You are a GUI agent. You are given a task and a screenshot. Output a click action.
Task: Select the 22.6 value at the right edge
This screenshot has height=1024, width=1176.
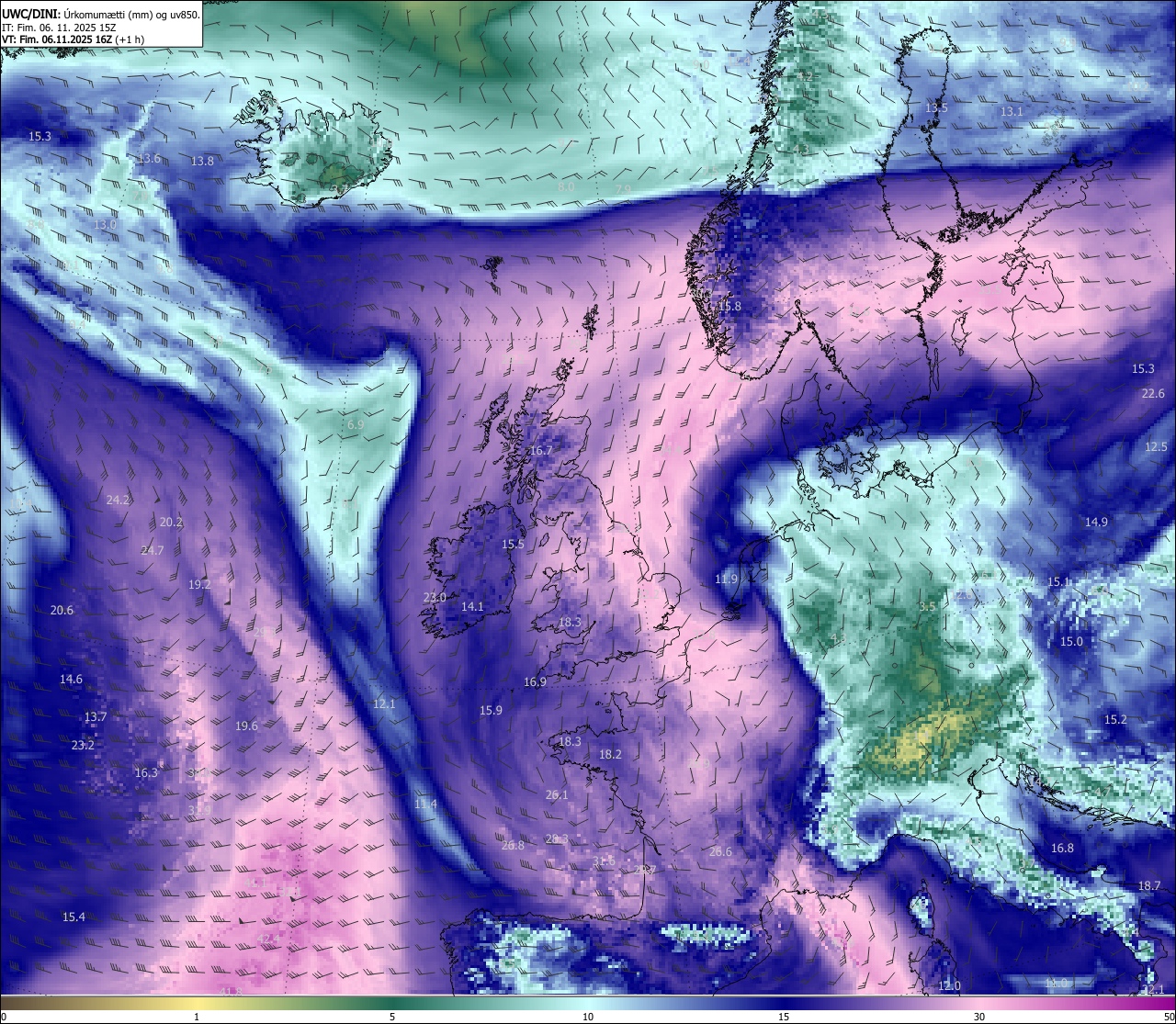(1153, 394)
